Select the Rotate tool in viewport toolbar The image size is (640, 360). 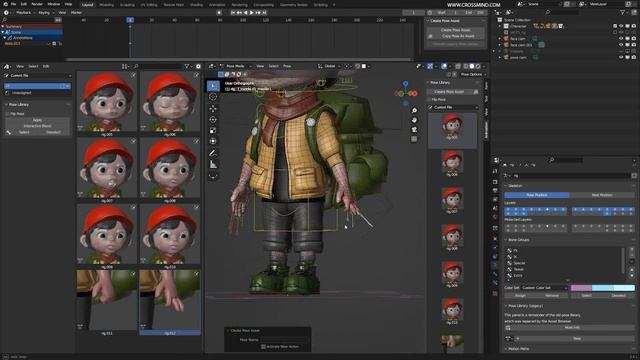pos(213,120)
